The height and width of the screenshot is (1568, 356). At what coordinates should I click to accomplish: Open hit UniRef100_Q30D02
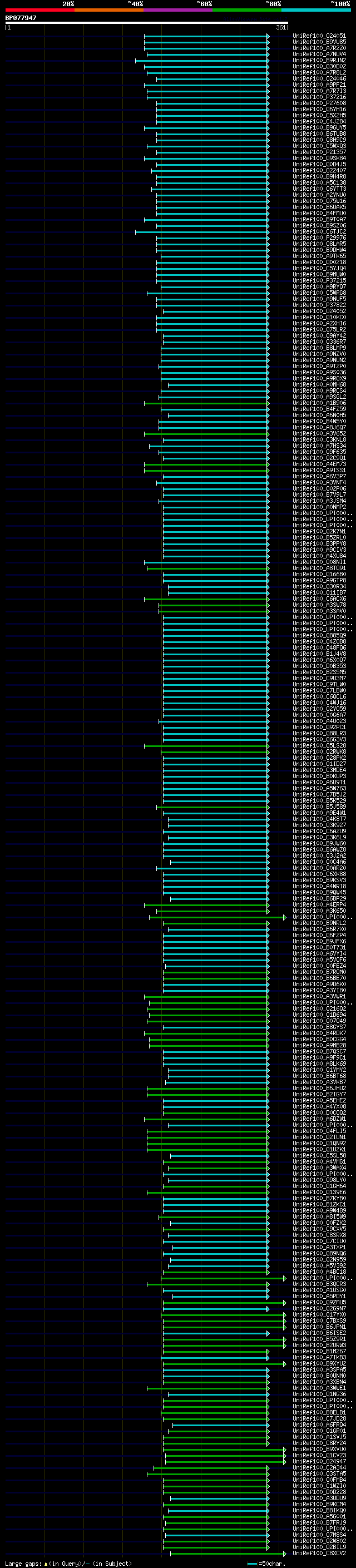[319, 66]
